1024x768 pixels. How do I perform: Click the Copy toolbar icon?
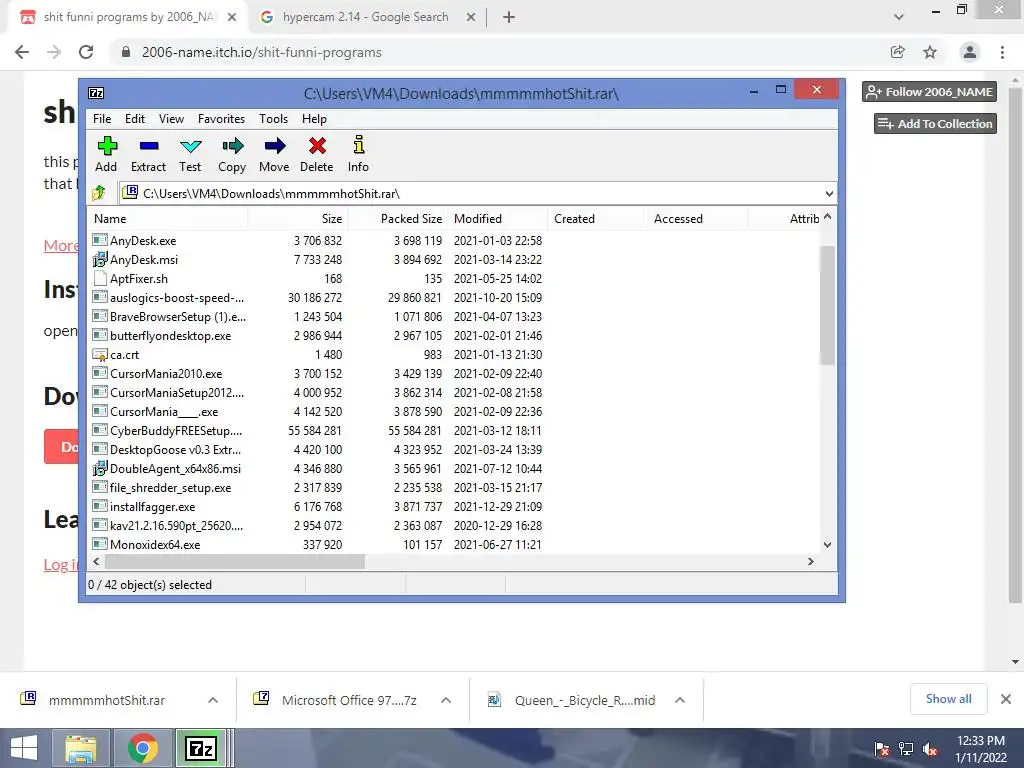(x=232, y=146)
